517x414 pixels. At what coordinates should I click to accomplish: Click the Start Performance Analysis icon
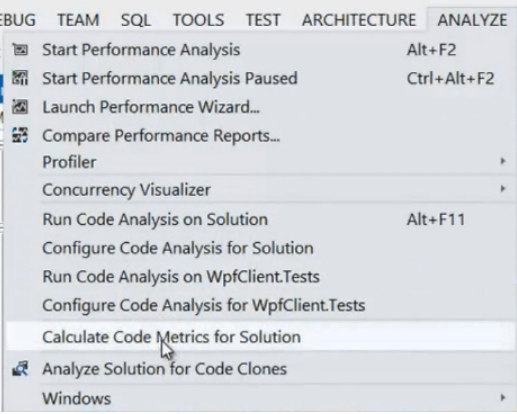coord(20,50)
